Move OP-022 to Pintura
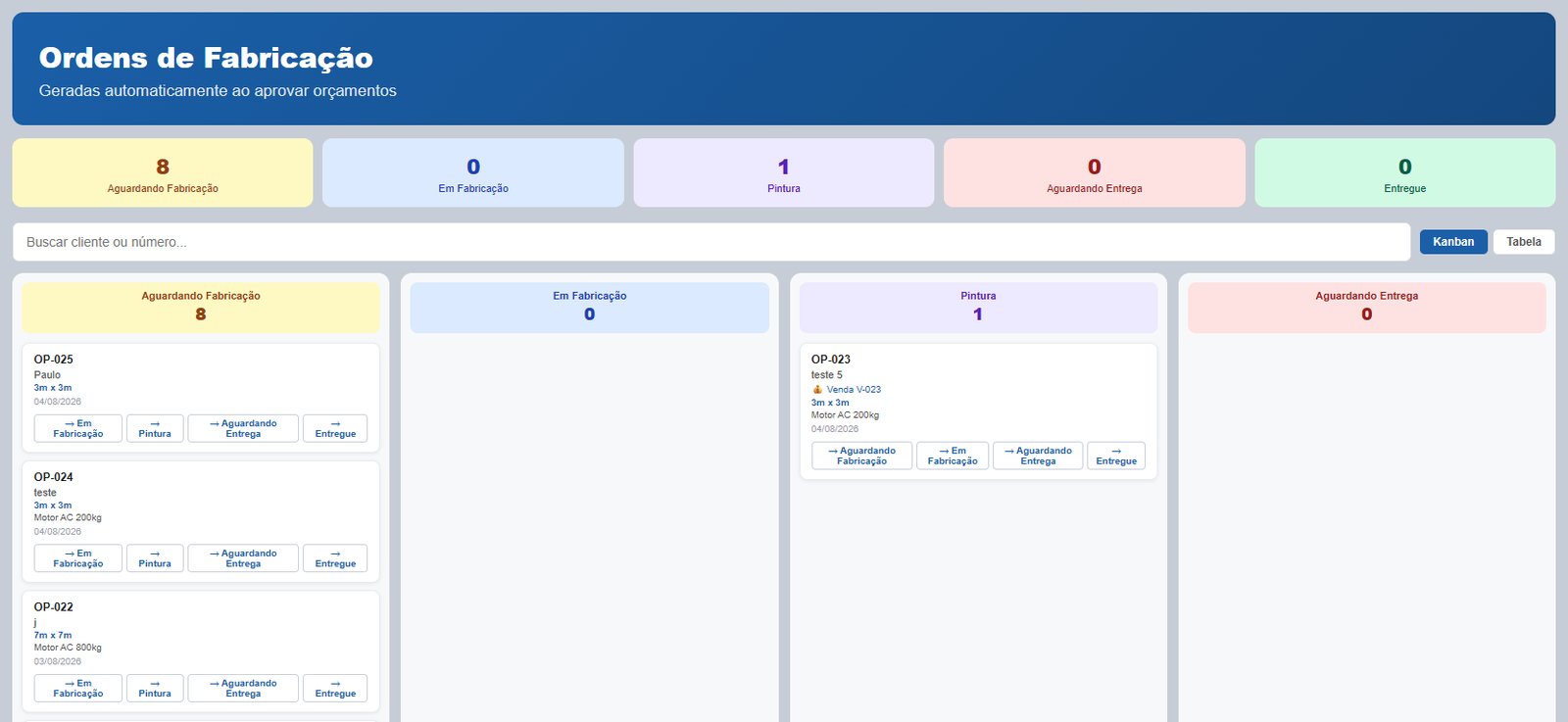 click(155, 688)
